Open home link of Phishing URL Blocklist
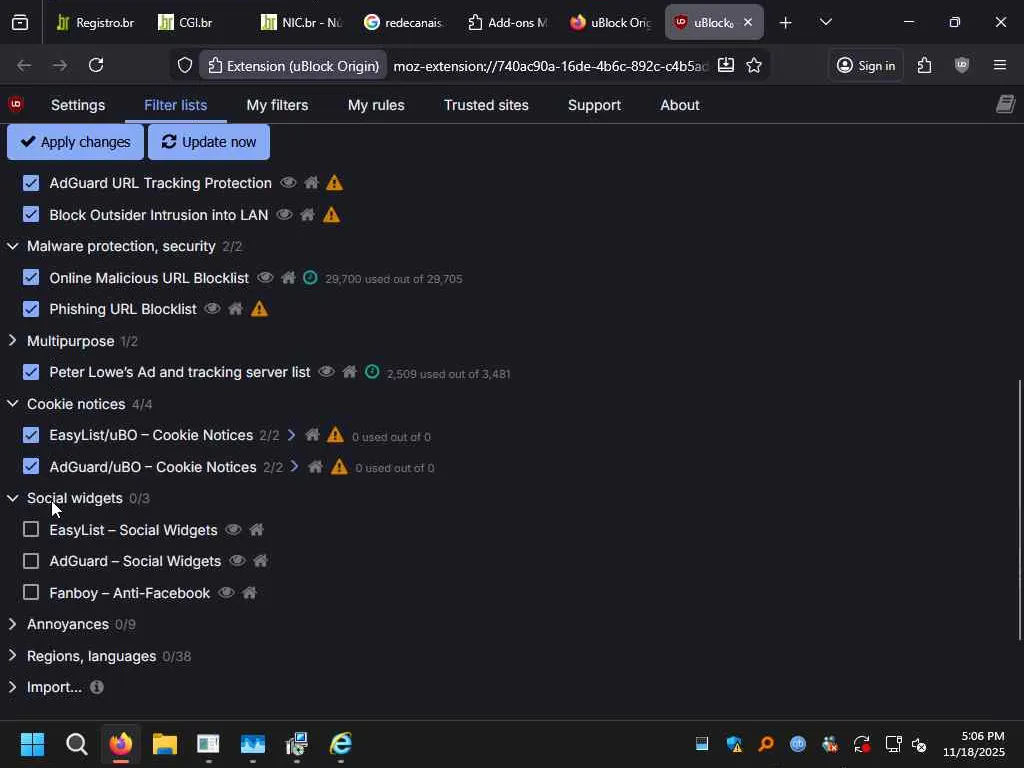This screenshot has height=768, width=1024. pyautogui.click(x=236, y=309)
